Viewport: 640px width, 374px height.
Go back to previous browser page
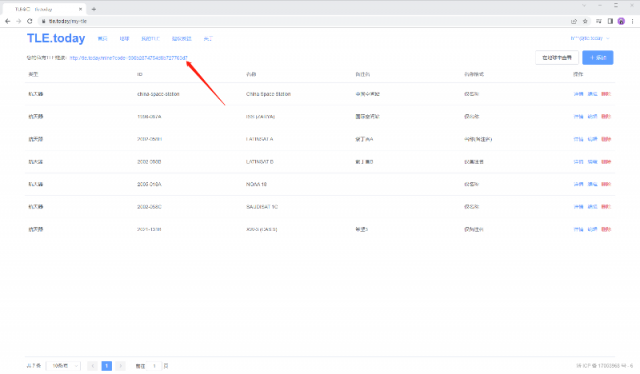point(7,21)
